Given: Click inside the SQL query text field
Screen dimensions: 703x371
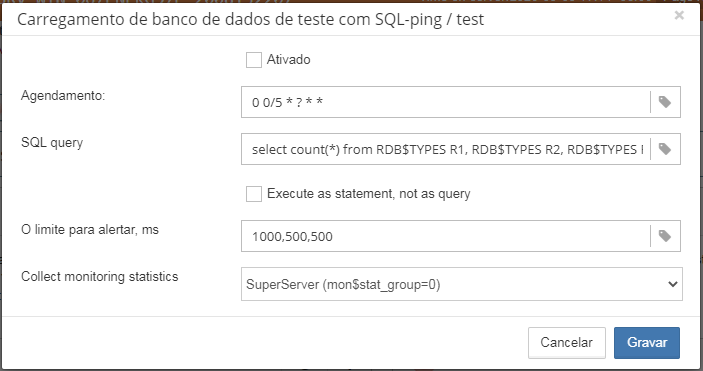Looking at the screenshot, I should 446,149.
